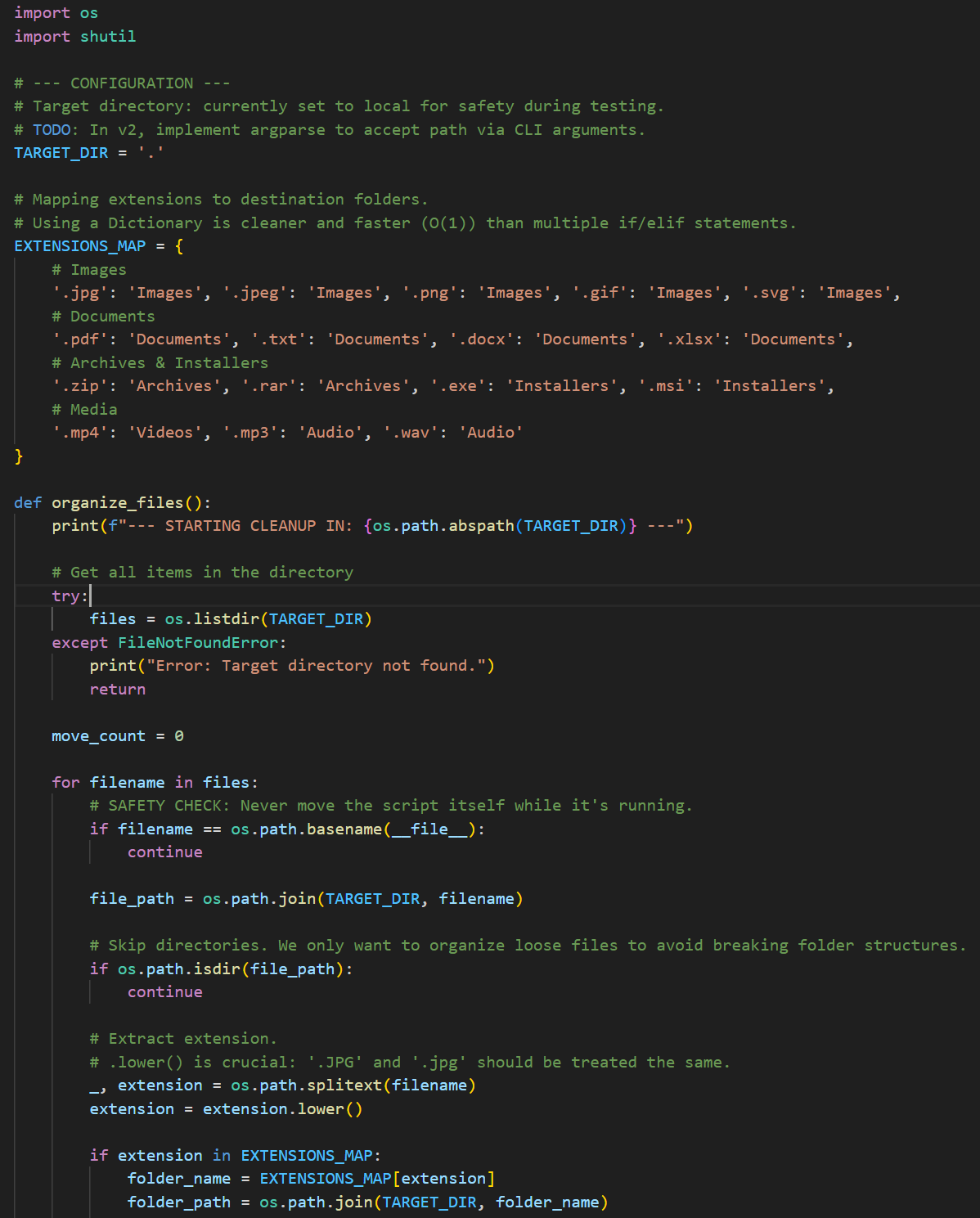Select the move_count variable assignment
The height and width of the screenshot is (1218, 980).
tap(98, 735)
